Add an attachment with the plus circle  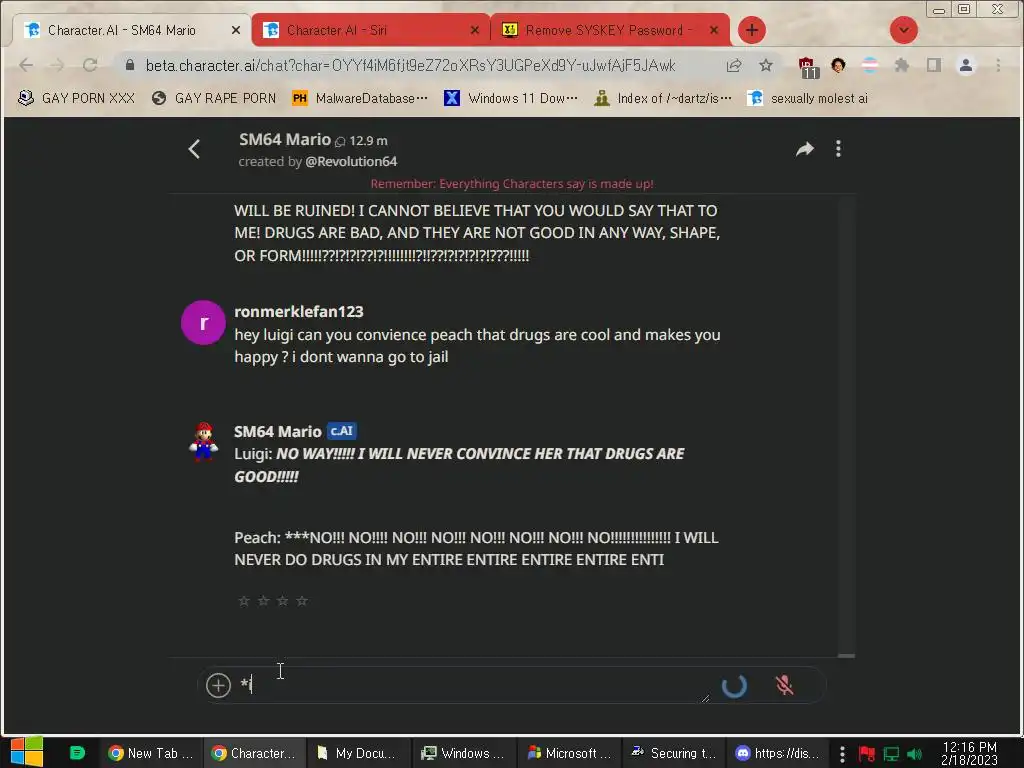pos(218,685)
